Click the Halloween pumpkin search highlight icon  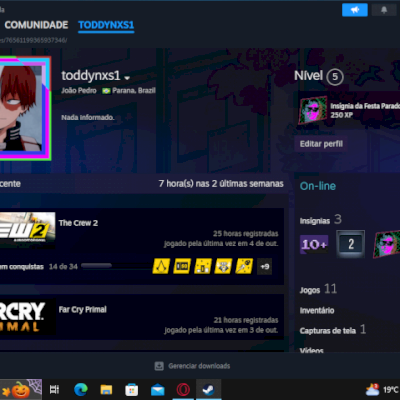click(21, 389)
